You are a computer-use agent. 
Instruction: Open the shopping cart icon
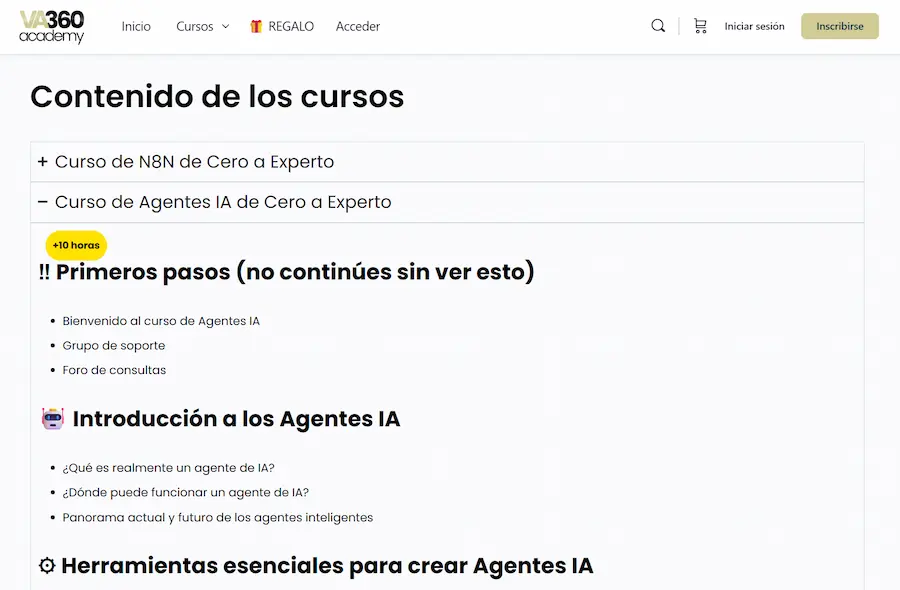pyautogui.click(x=700, y=25)
